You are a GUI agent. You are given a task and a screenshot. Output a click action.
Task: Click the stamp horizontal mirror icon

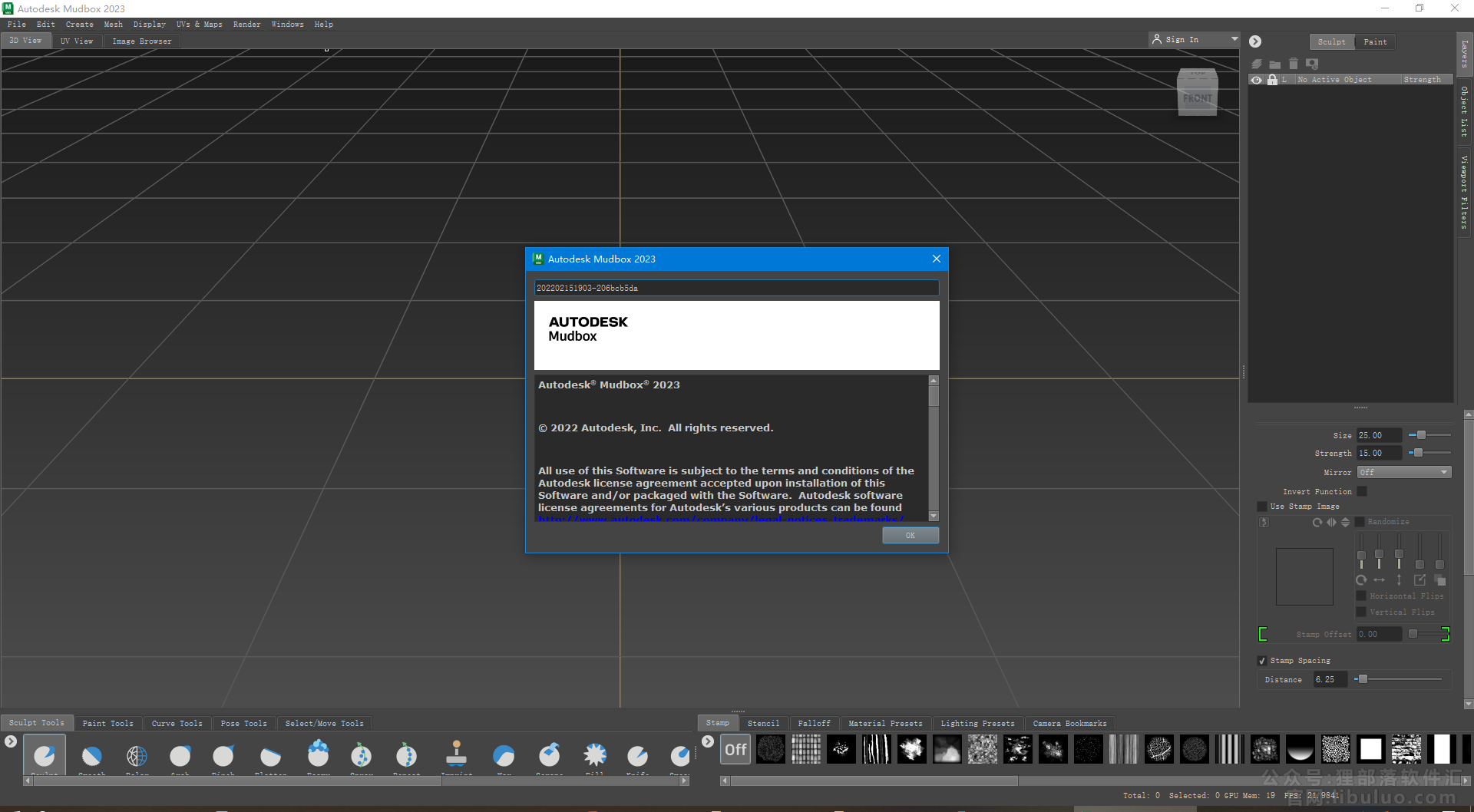(x=1331, y=522)
